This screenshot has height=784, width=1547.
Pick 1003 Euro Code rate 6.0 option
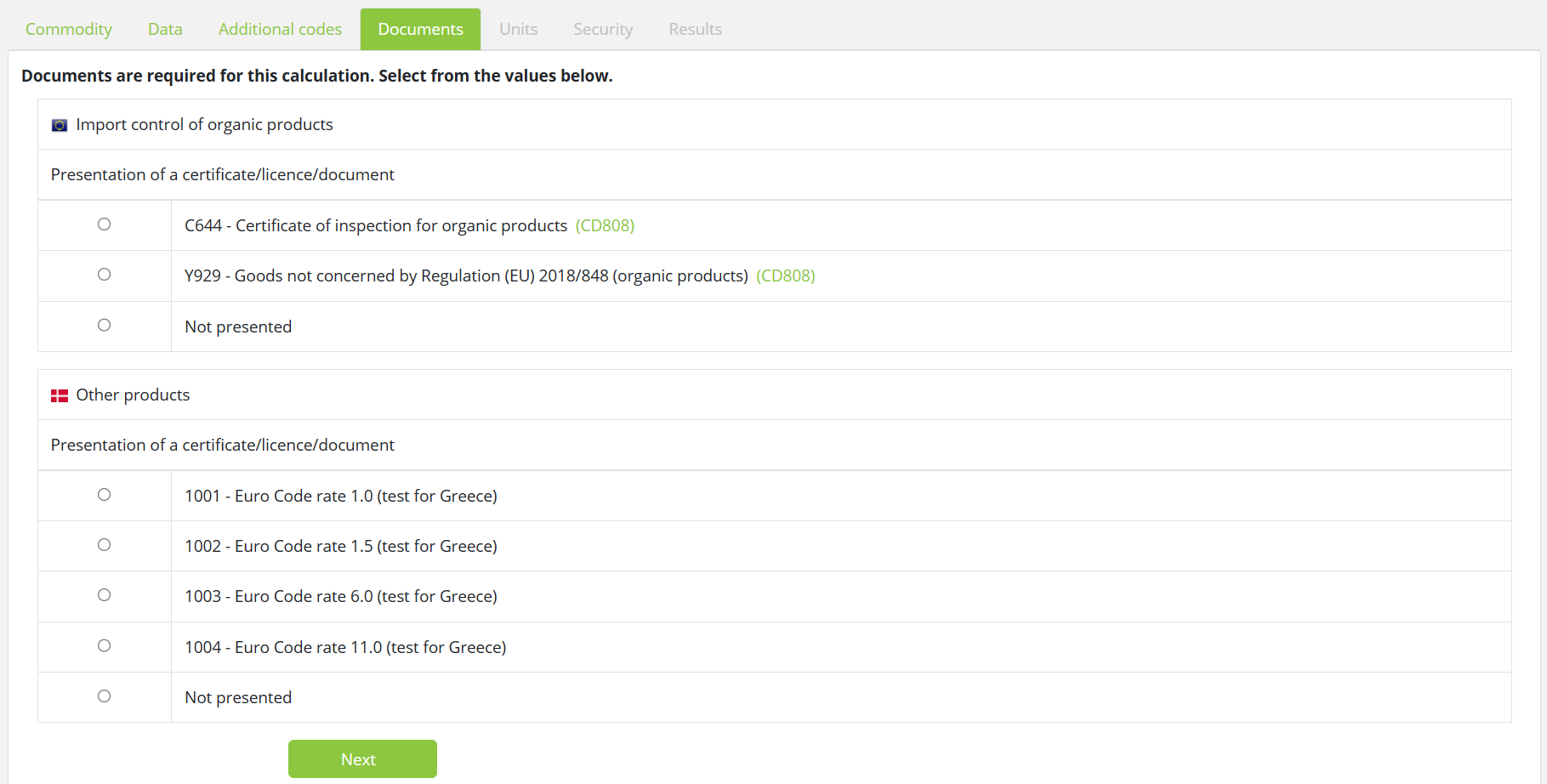click(104, 595)
